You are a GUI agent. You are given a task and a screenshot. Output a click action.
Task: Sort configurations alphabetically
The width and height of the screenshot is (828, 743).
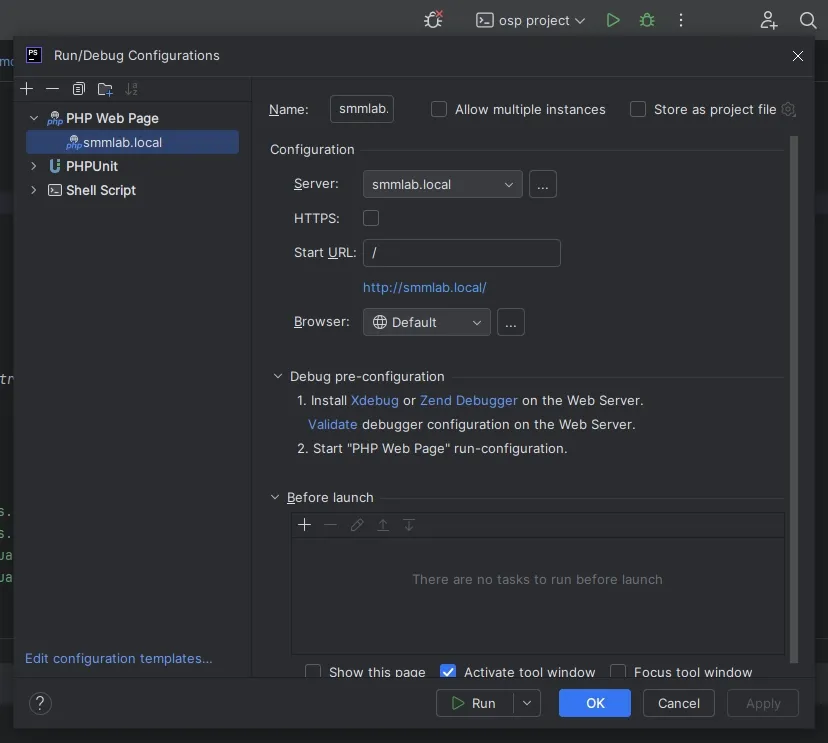click(x=131, y=89)
